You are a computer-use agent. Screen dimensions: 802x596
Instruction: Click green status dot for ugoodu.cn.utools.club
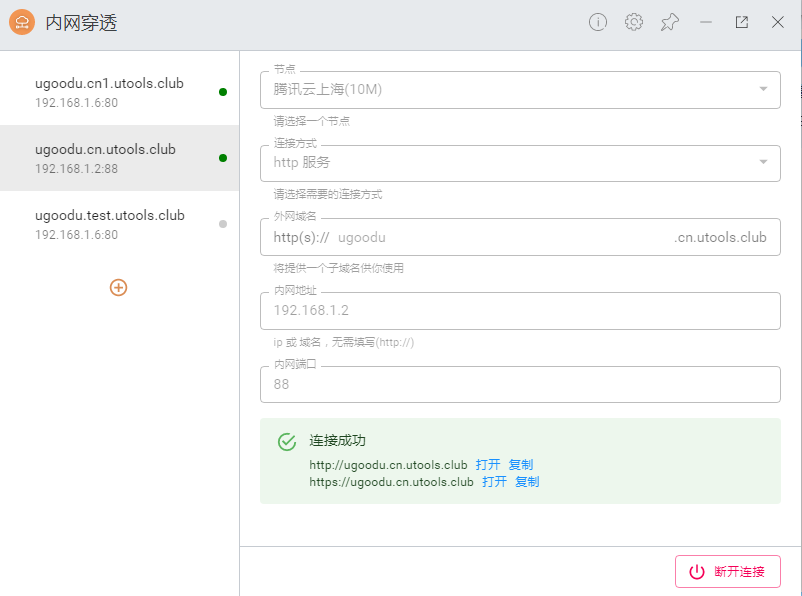pos(223,158)
